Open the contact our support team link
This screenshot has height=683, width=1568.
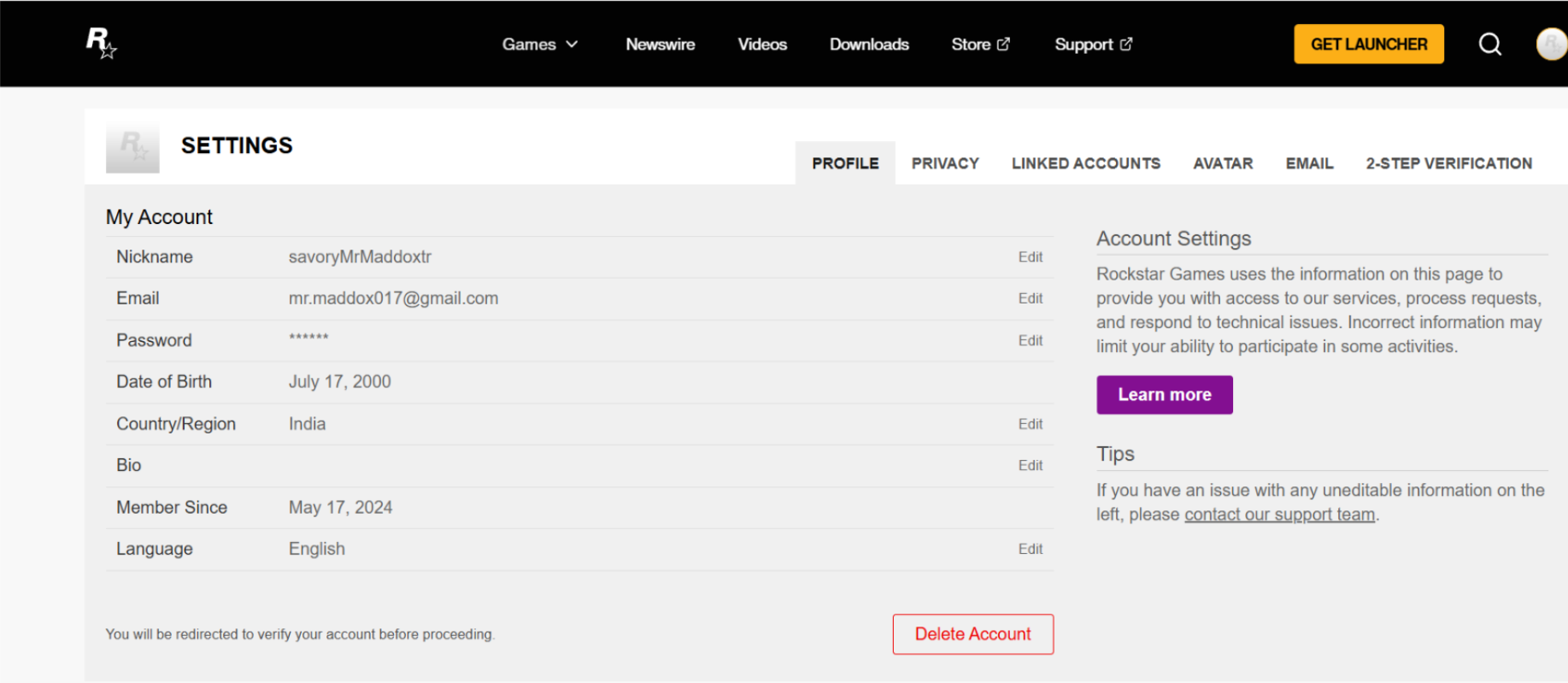(x=1279, y=515)
